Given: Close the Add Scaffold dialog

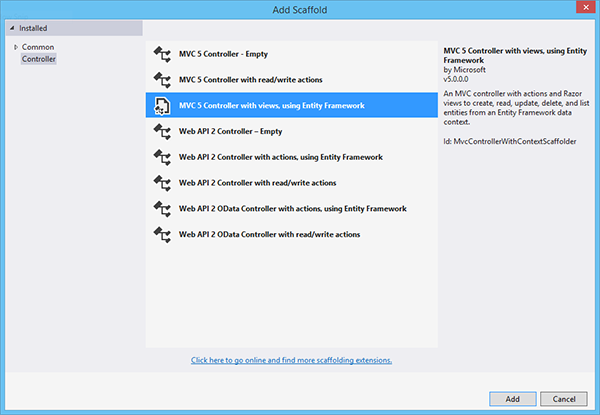Looking at the screenshot, I should coord(586,7).
